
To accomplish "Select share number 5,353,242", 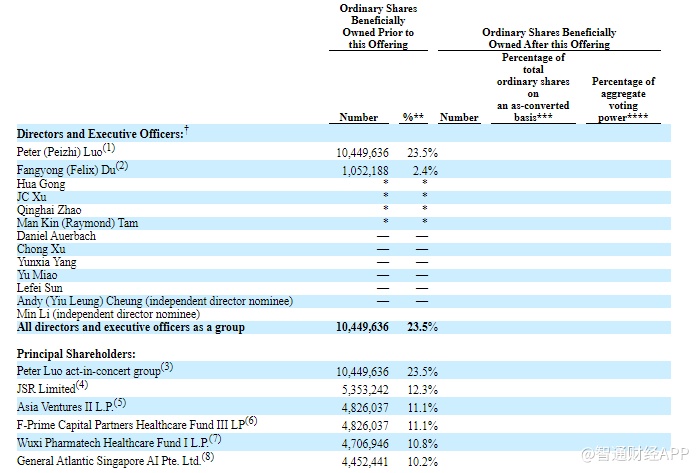I will tap(365, 390).
